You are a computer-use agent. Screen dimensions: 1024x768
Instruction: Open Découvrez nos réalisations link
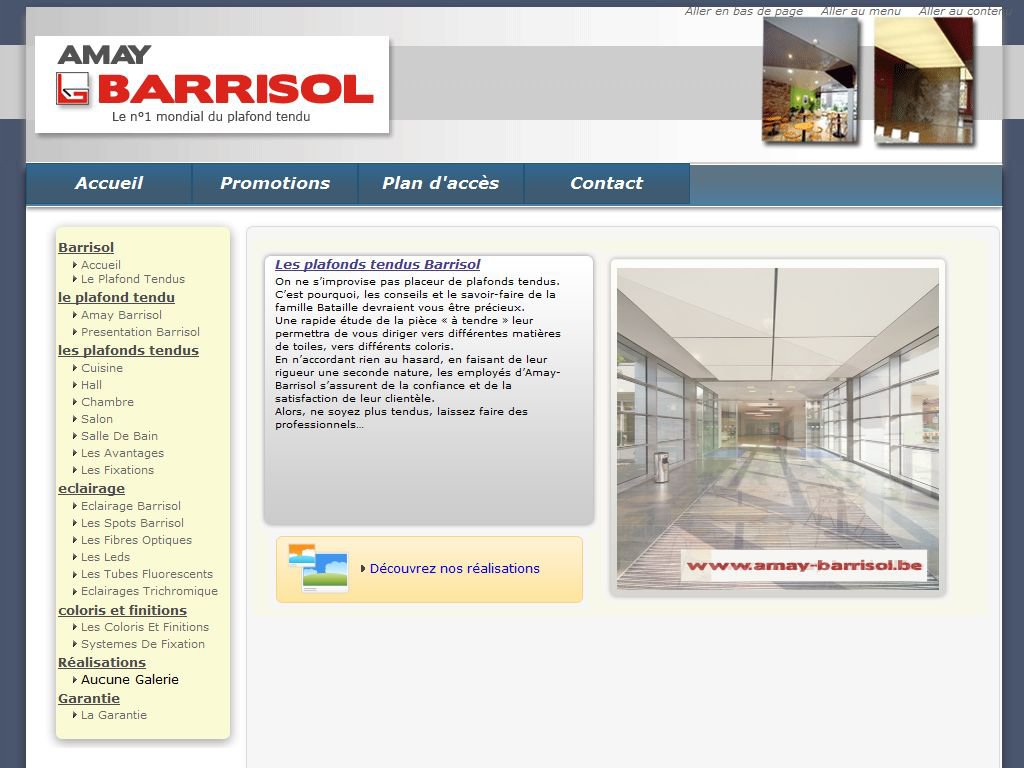pos(455,569)
